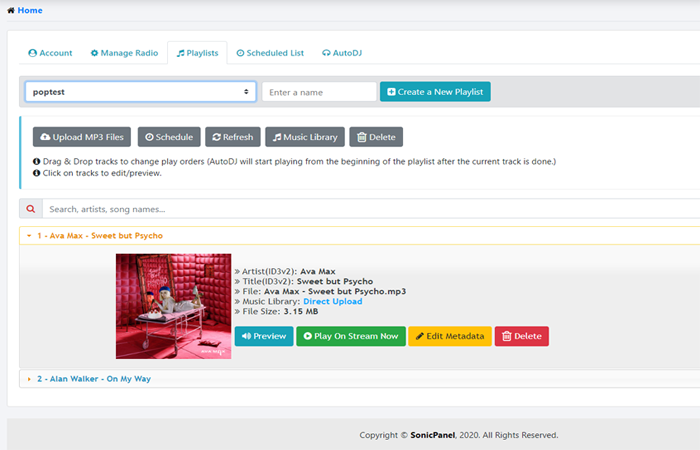This screenshot has height=450, width=700.
Task: Delete the playlist using toolbar Delete
Action: point(376,137)
